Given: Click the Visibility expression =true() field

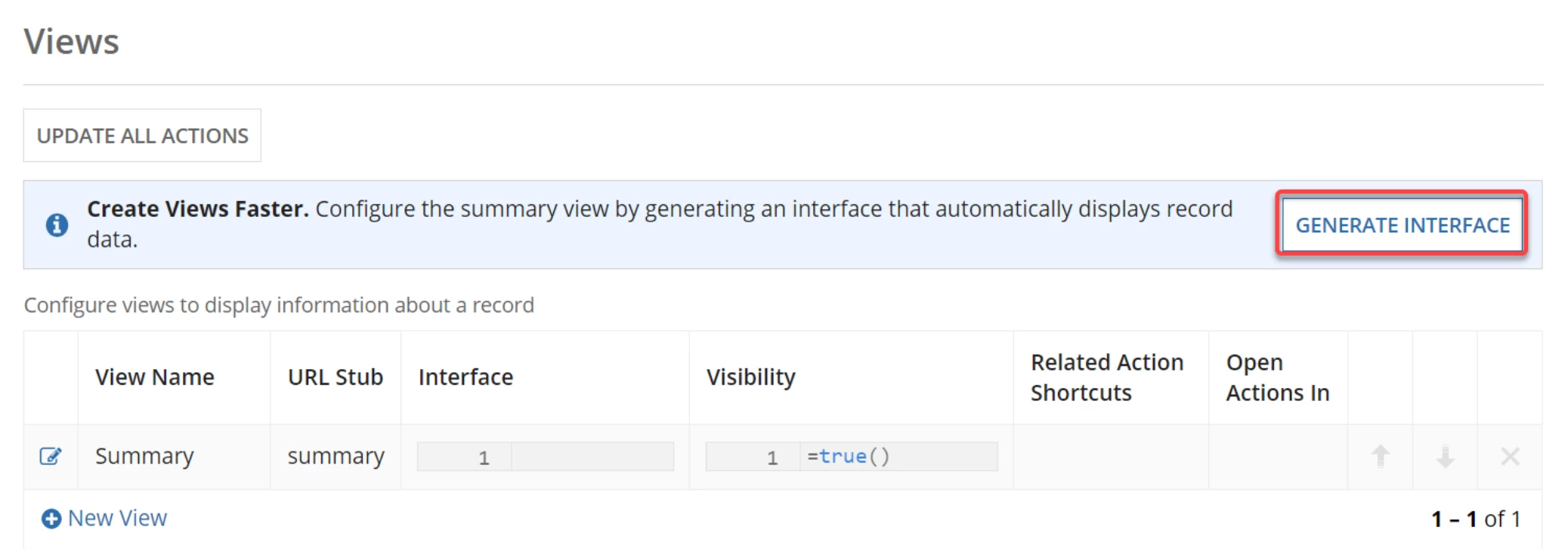Looking at the screenshot, I should pyautogui.click(x=852, y=456).
